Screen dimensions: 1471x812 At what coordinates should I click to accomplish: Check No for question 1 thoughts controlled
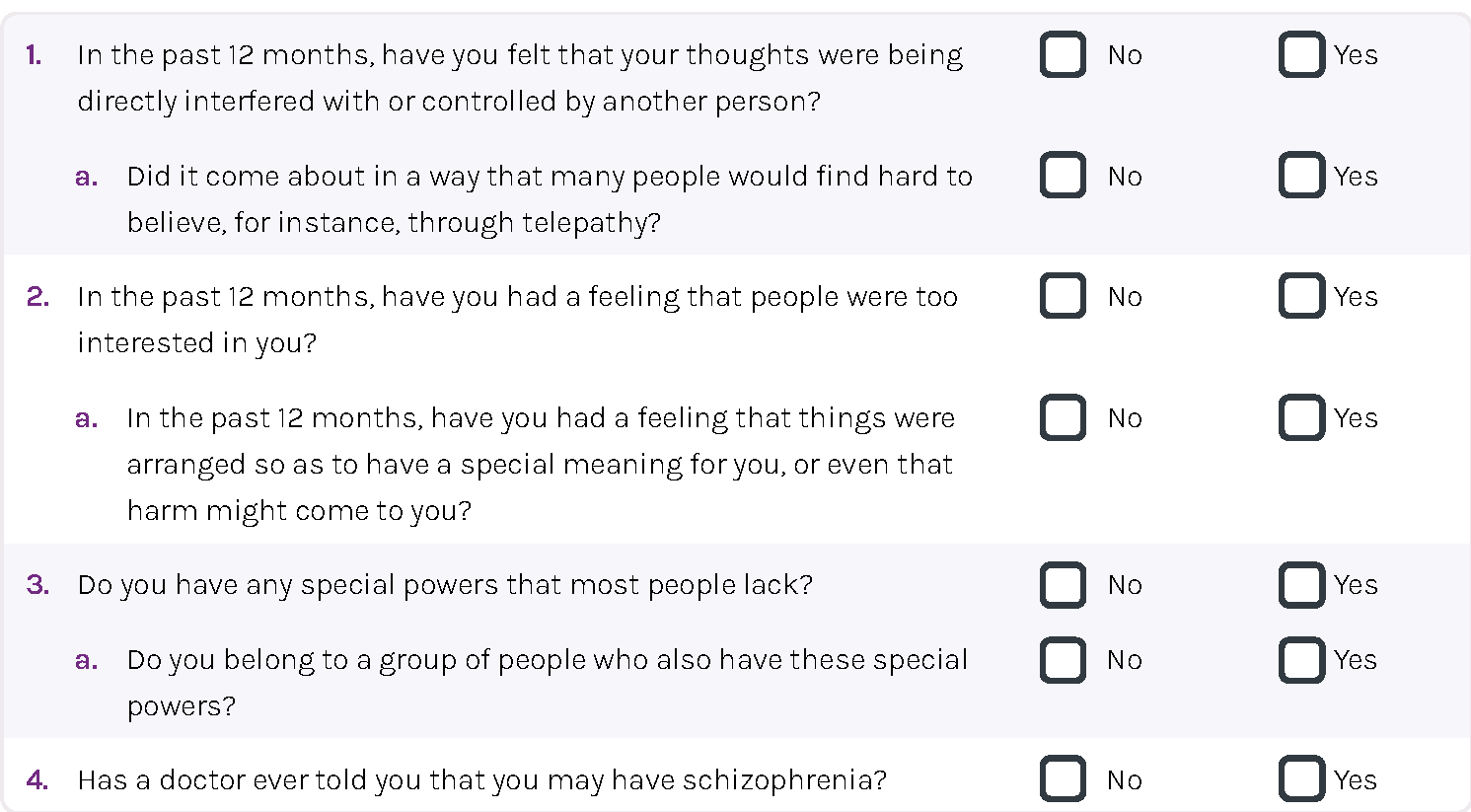click(x=1063, y=54)
